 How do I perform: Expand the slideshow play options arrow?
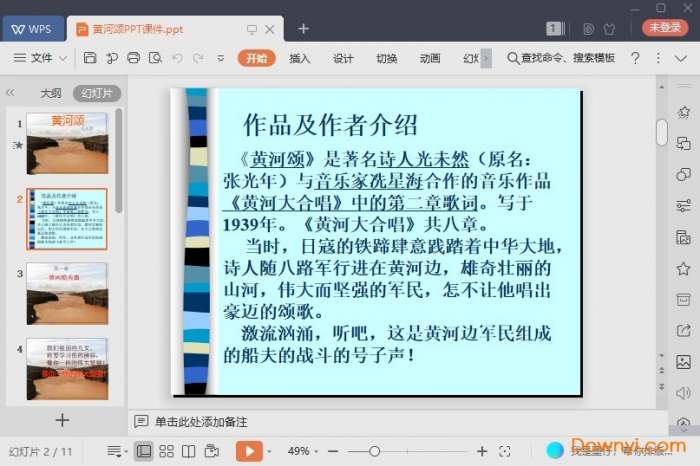[269, 452]
